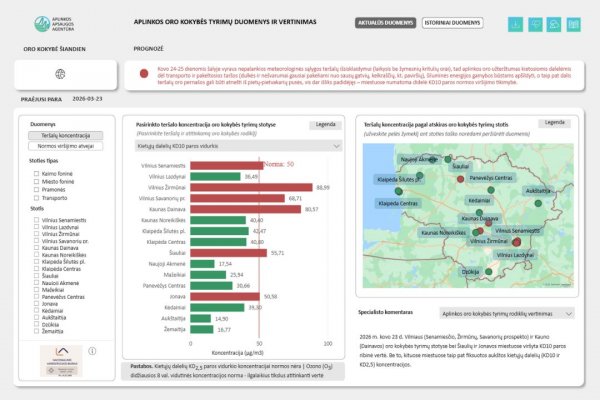Click the value 55,71 beside the Šiauliai bar

point(277,253)
